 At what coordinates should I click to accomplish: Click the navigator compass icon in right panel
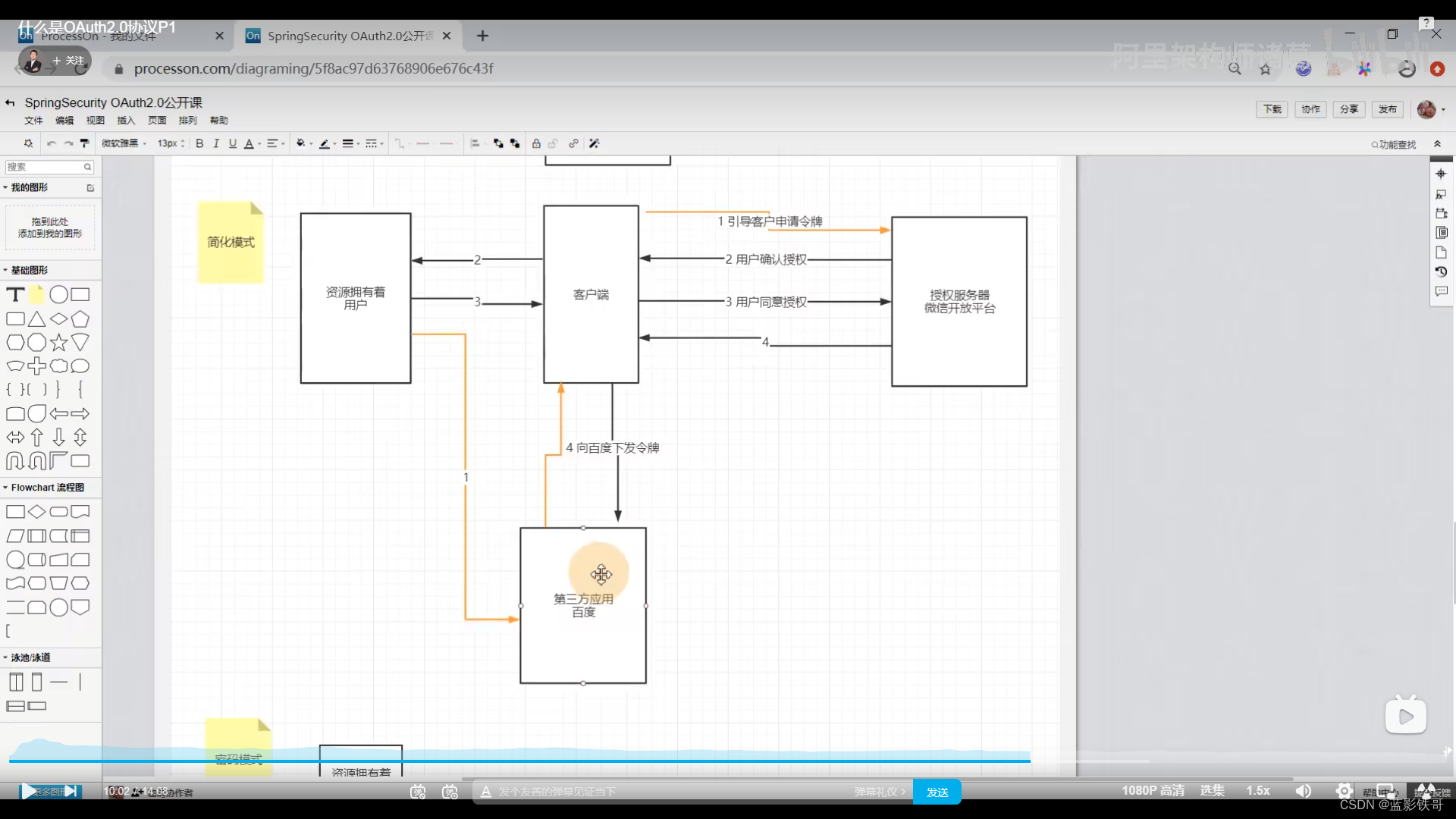(1441, 174)
